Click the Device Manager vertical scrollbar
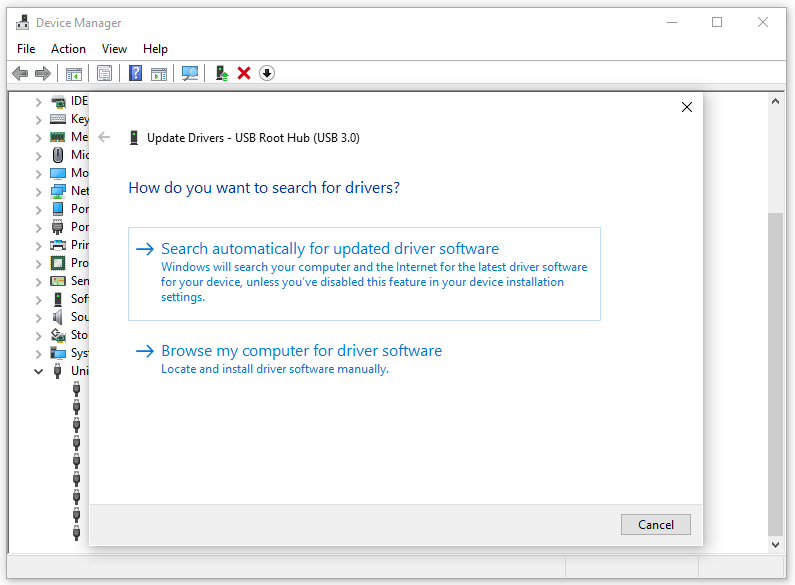Screen dimensions: 795x585 pos(775,370)
